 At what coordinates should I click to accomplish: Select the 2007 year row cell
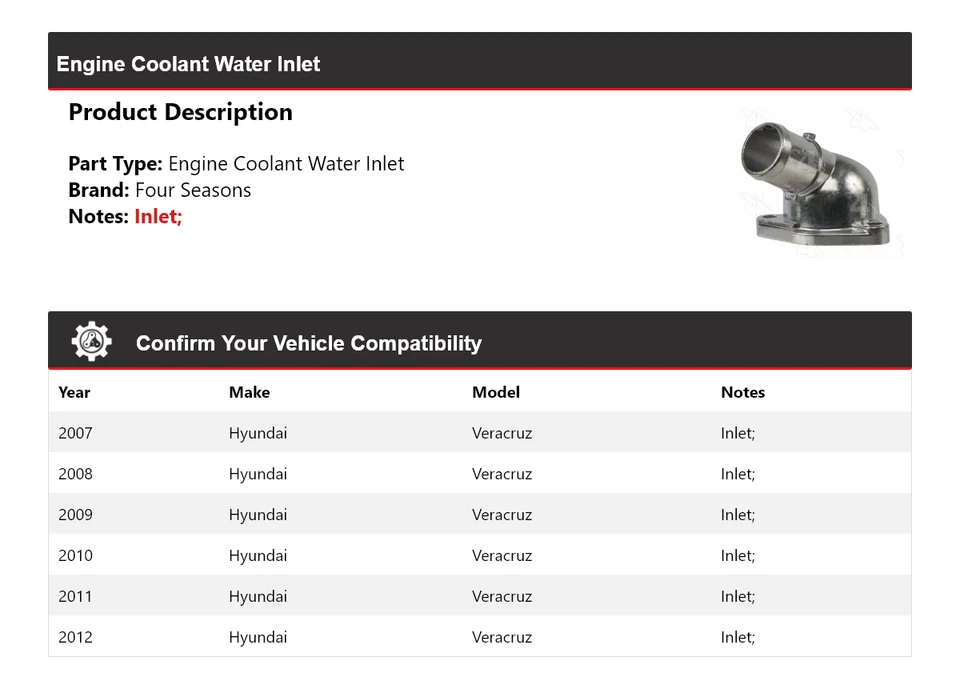75,433
